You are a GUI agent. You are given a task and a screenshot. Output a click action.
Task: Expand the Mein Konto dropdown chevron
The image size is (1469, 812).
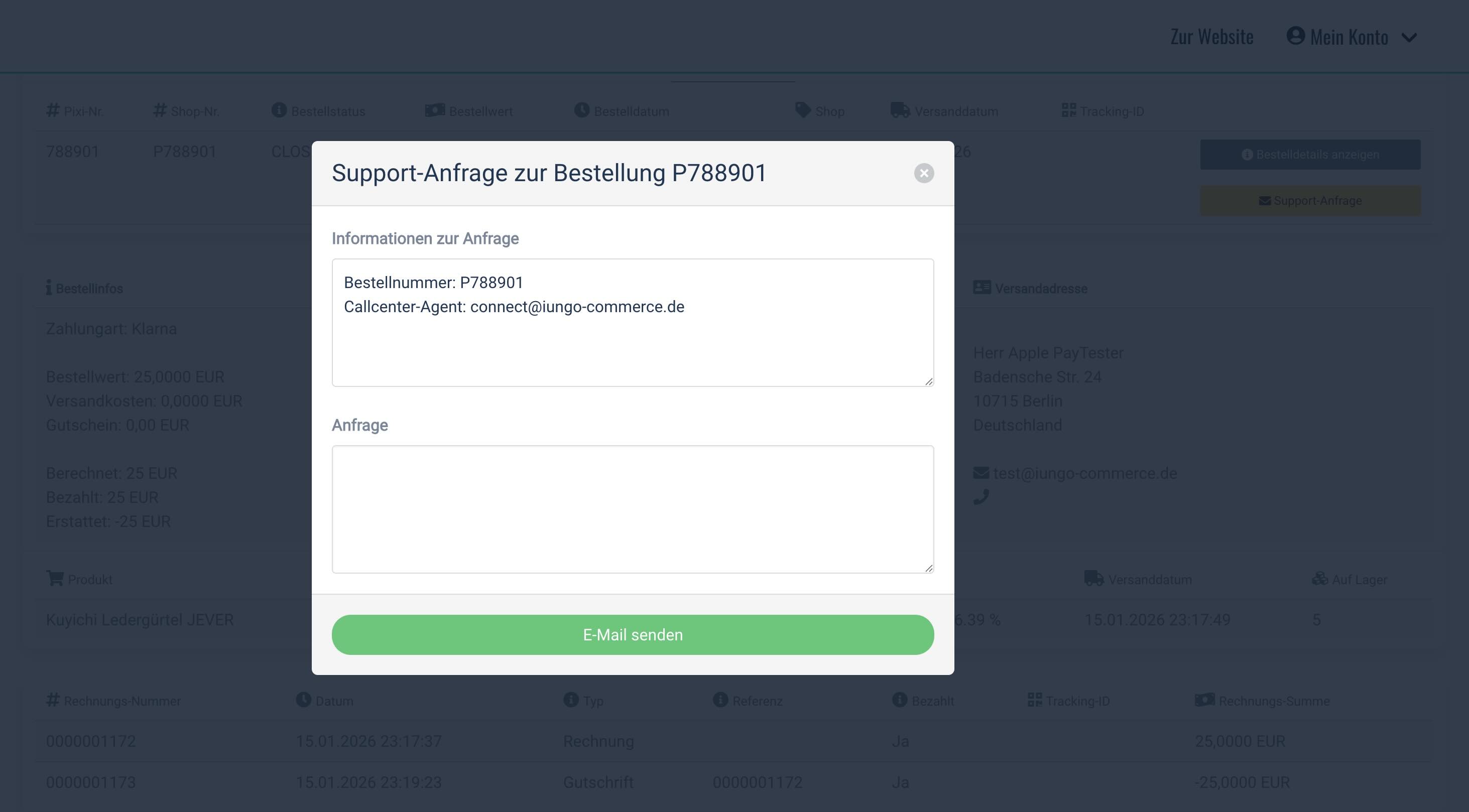(x=1409, y=38)
